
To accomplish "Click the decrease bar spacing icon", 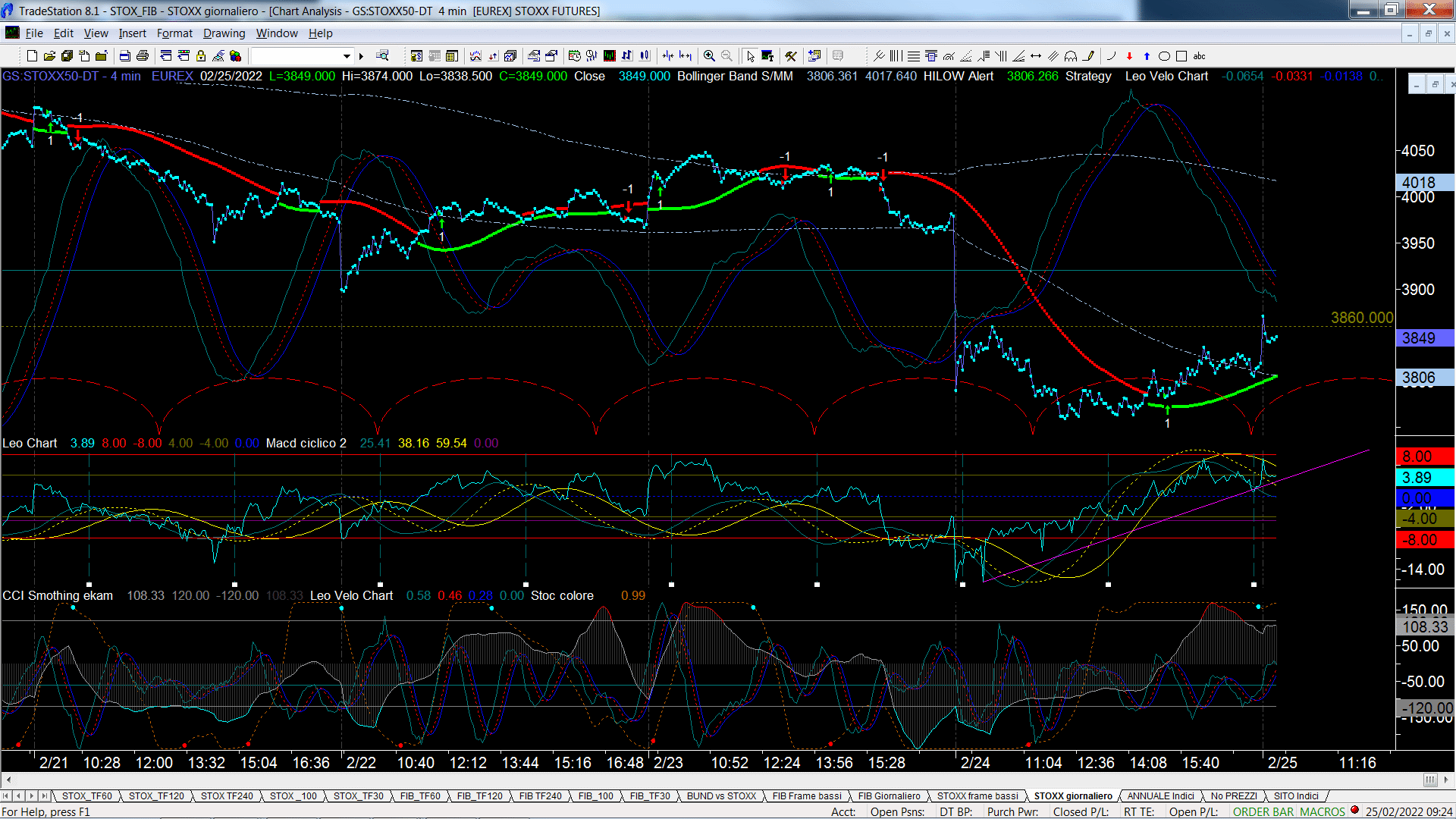I will point(667,56).
